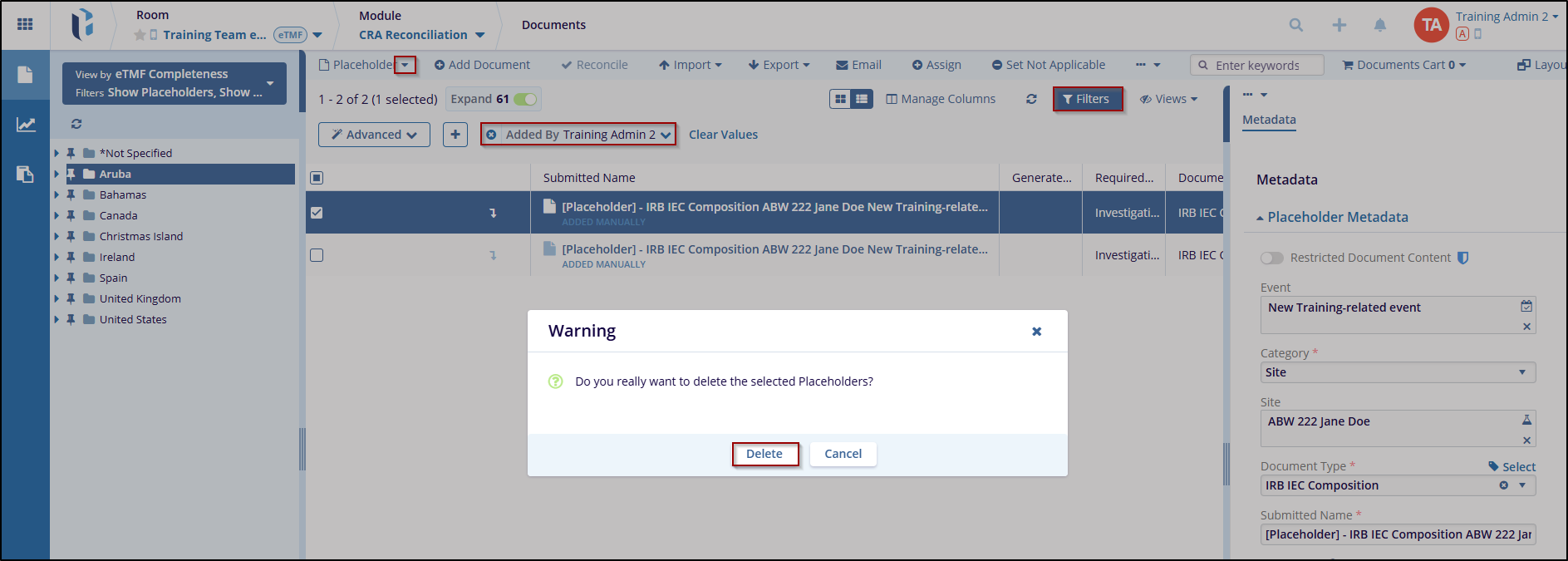Open the Export menu
The height and width of the screenshot is (561, 1568).
tap(779, 65)
